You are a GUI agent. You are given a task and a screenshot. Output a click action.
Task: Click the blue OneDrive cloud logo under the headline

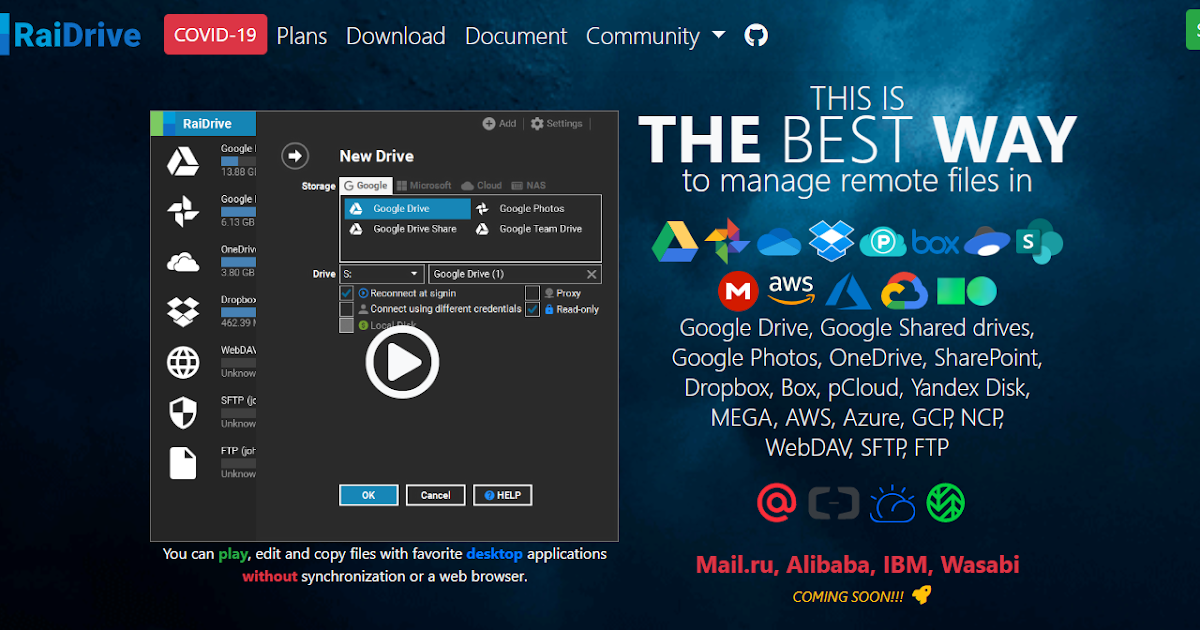[779, 242]
